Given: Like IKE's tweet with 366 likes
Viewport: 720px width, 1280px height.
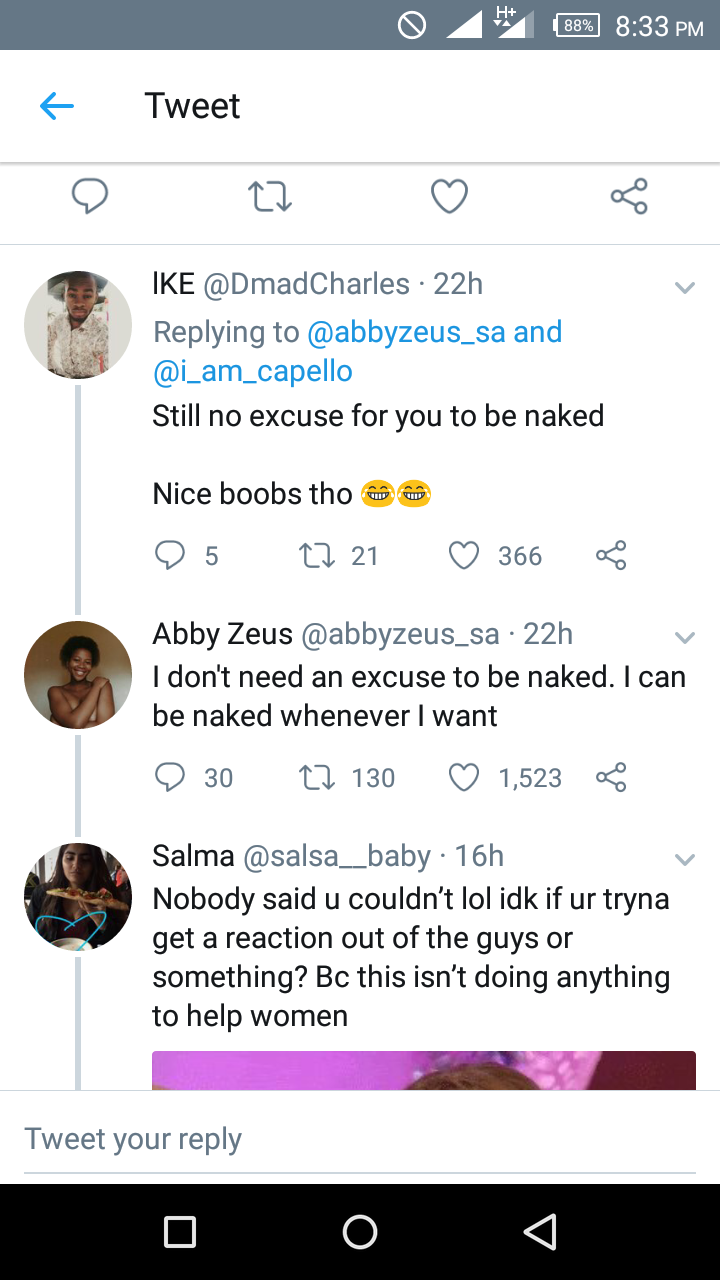Looking at the screenshot, I should 464,555.
